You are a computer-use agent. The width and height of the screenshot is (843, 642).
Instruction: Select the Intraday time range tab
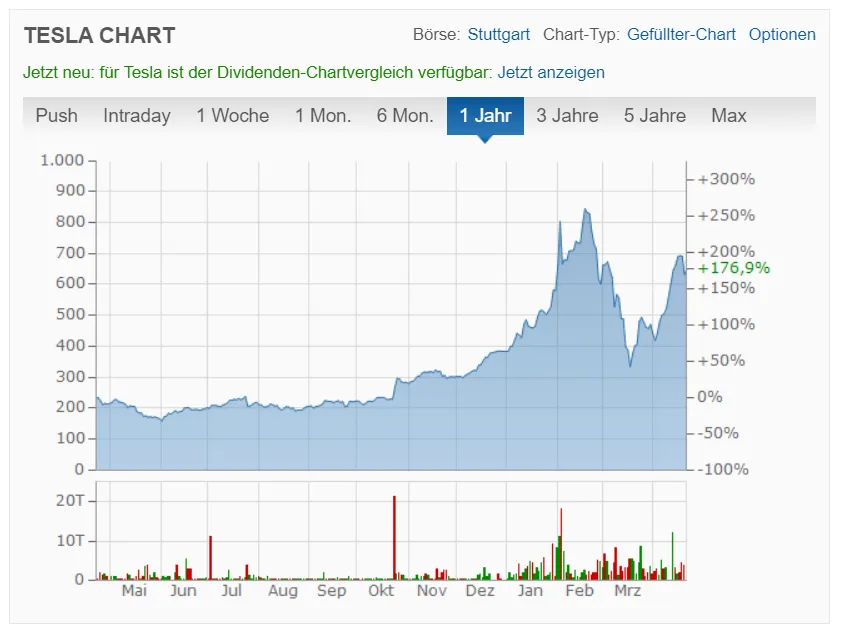[137, 116]
